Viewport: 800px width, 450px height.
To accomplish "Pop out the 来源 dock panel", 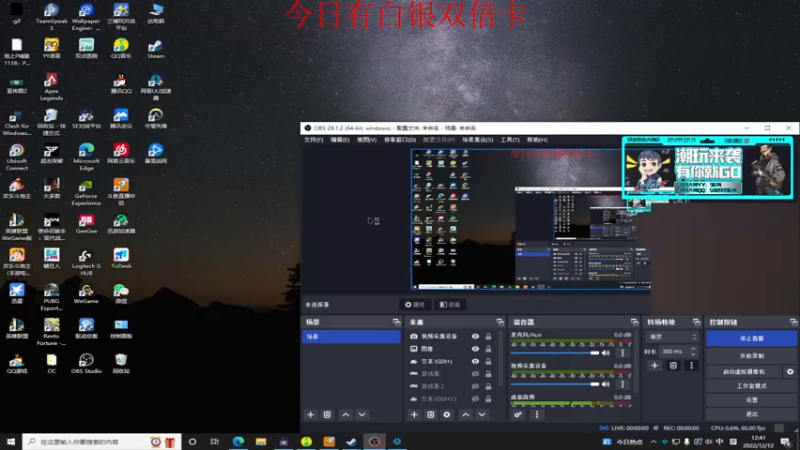I will click(500, 322).
